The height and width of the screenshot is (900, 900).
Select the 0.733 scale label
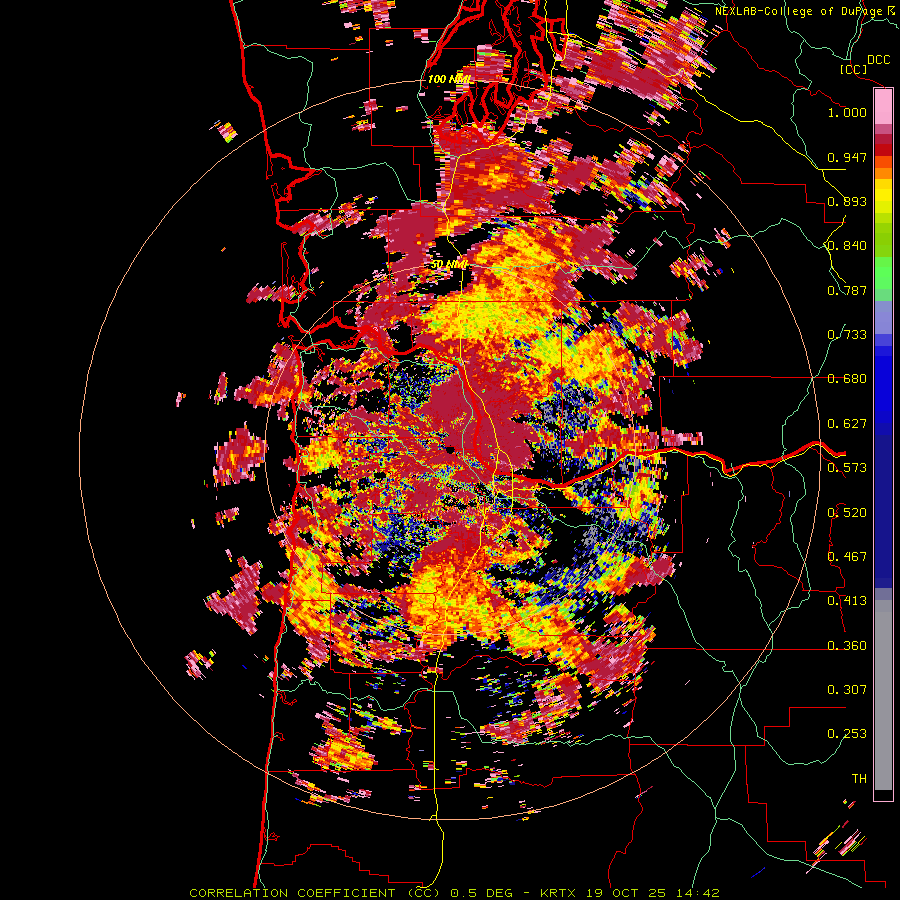[847, 335]
